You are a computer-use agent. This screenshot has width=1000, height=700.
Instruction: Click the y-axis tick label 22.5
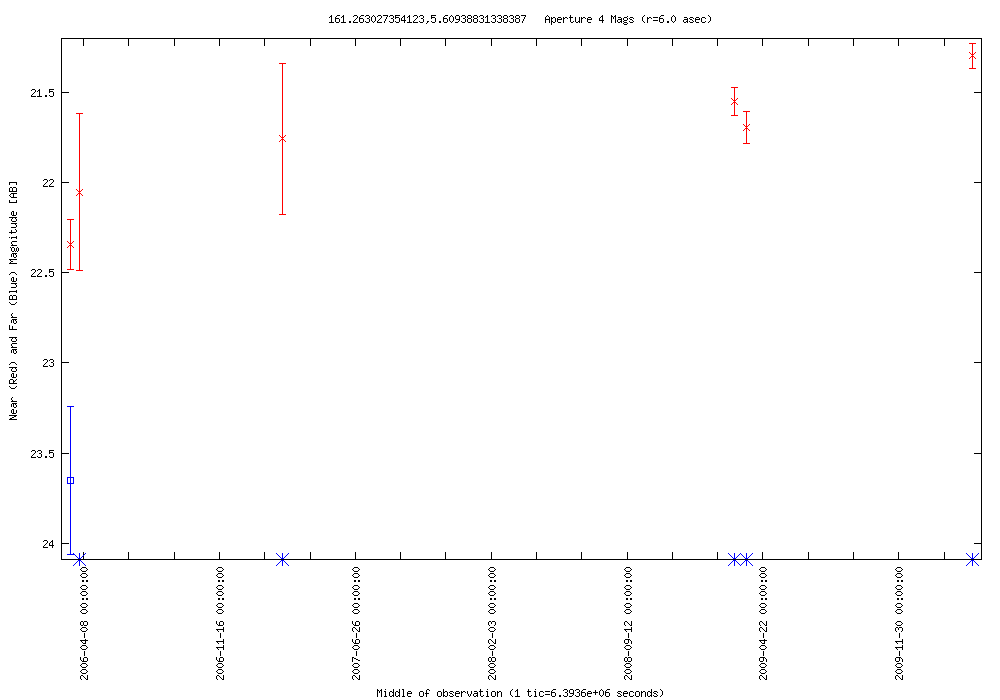click(42, 273)
